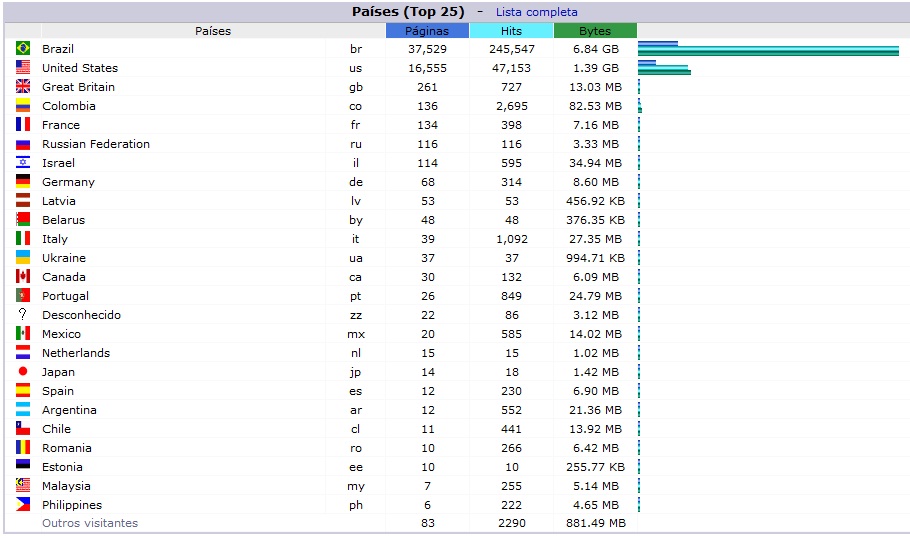Open the Lista completa link
This screenshot has height=538, width=910.
point(539,12)
